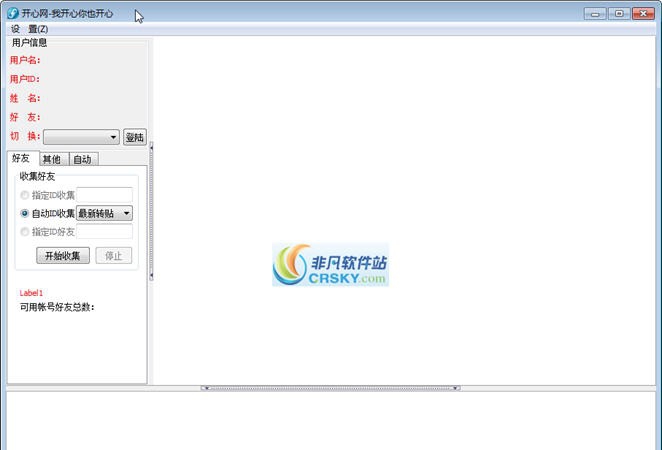The image size is (662, 450).
Task: Close the 开心网 window
Action: click(x=643, y=14)
